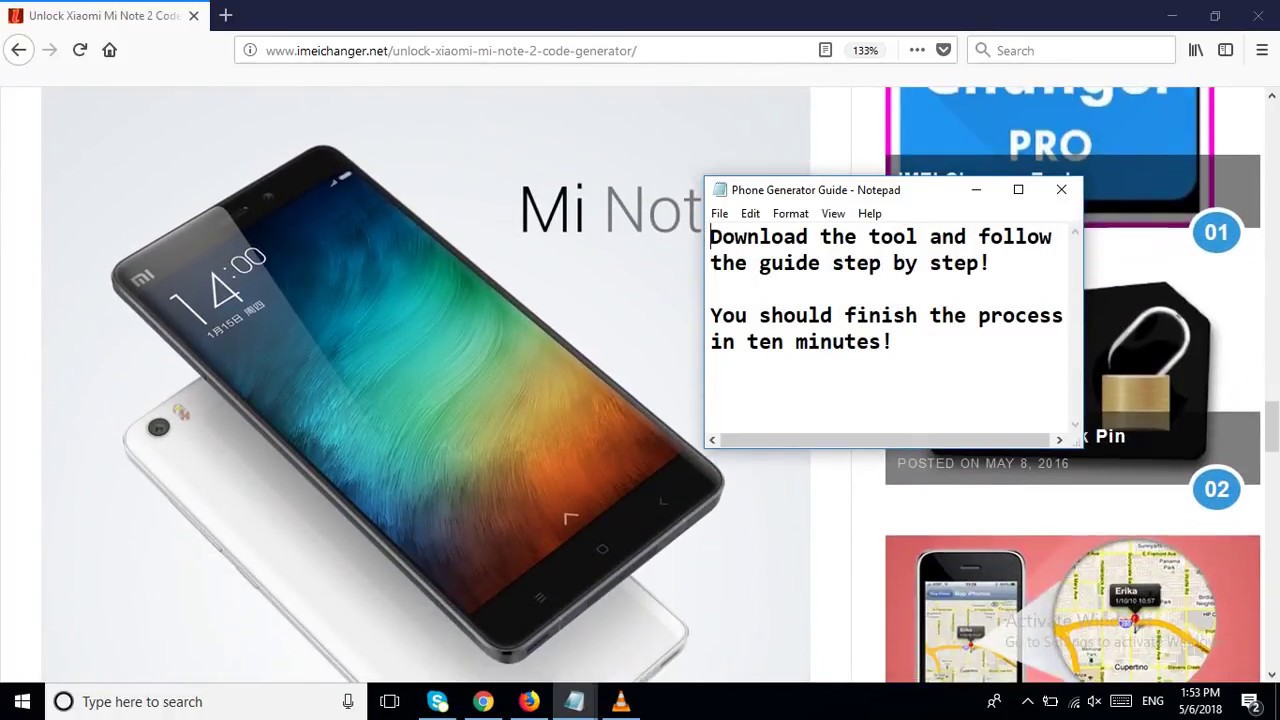Open the touch keyboard tray icon

tap(1121, 702)
